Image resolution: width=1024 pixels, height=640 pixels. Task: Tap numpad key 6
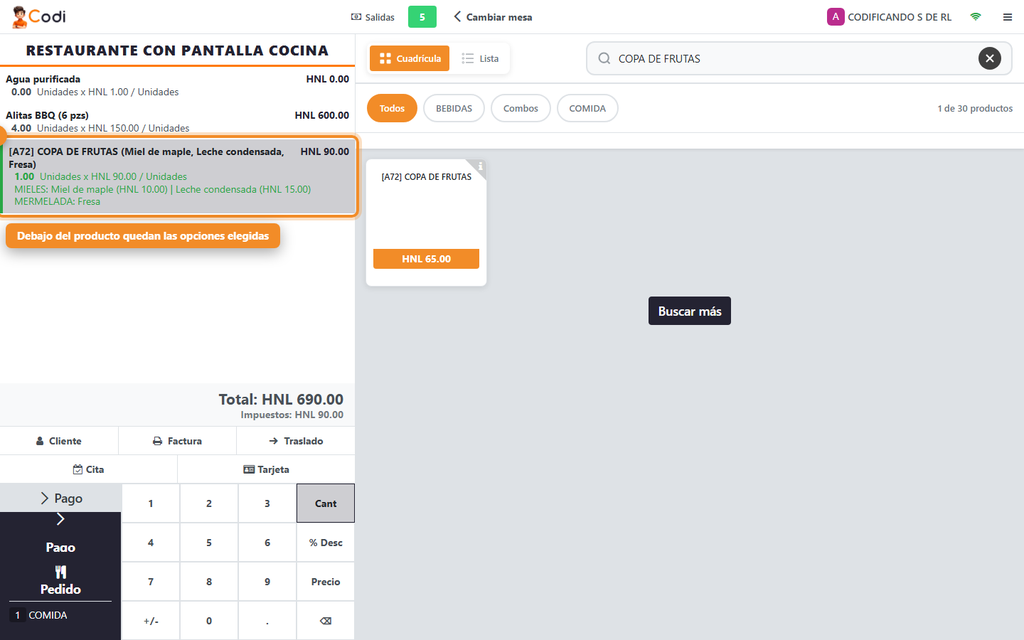[267, 542]
